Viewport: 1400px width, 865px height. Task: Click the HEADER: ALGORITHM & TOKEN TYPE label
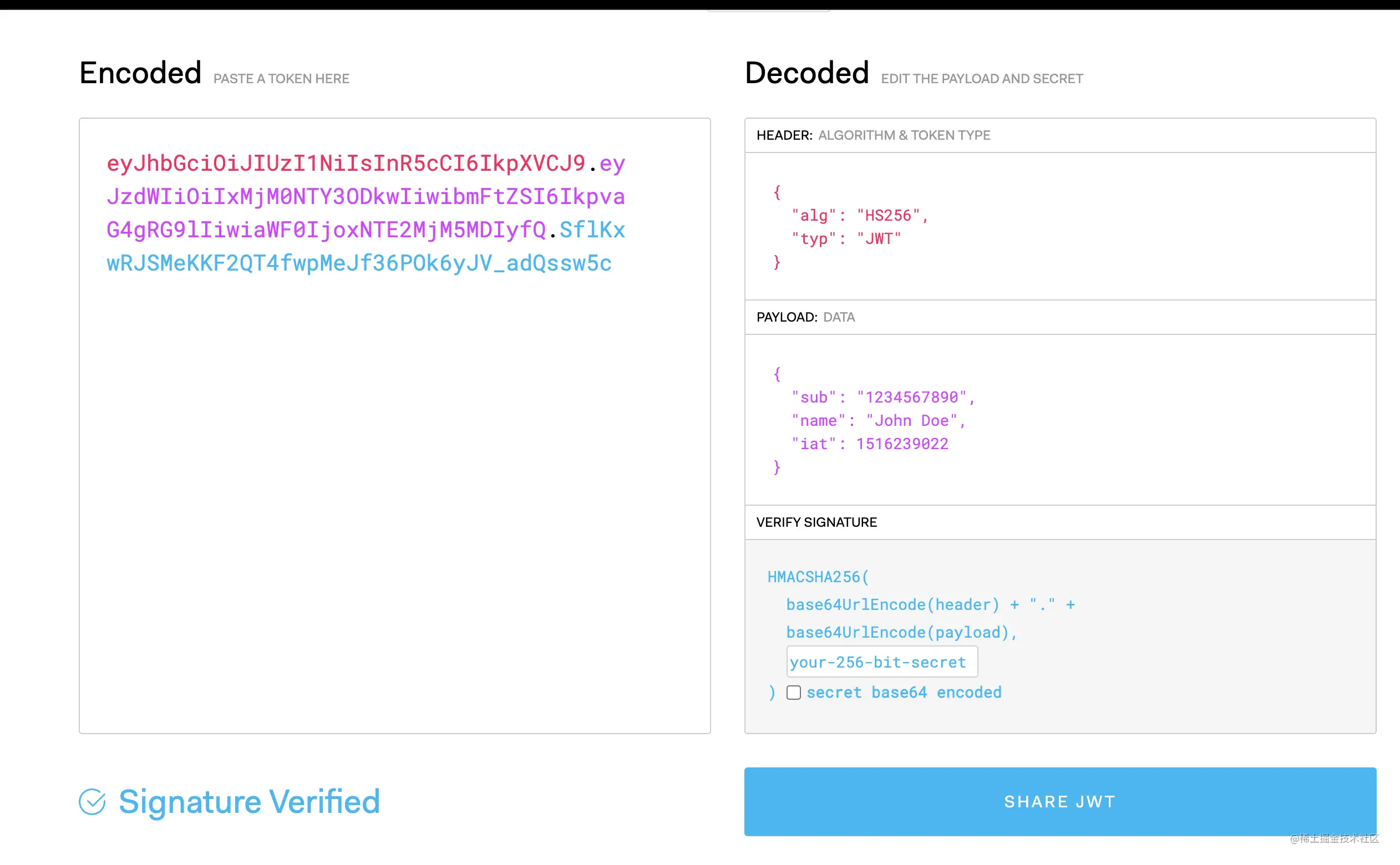click(x=873, y=135)
